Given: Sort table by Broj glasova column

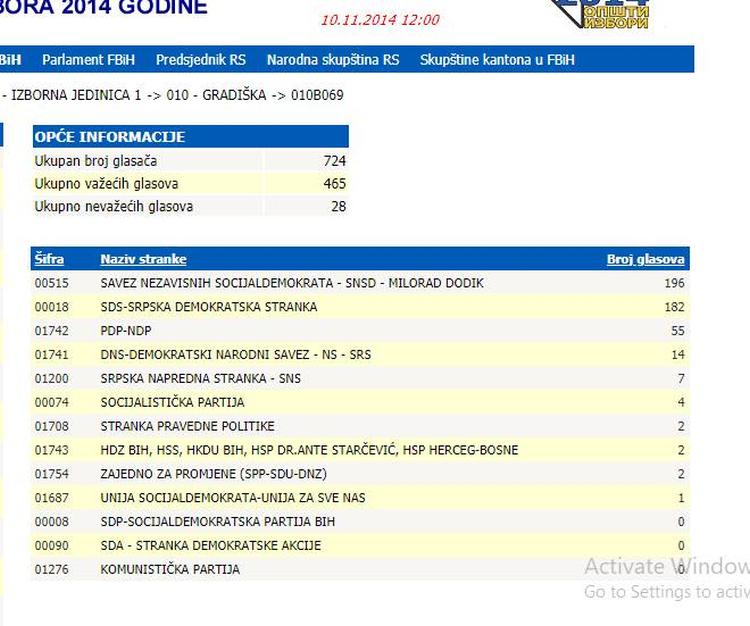Looking at the screenshot, I should coord(646,259).
